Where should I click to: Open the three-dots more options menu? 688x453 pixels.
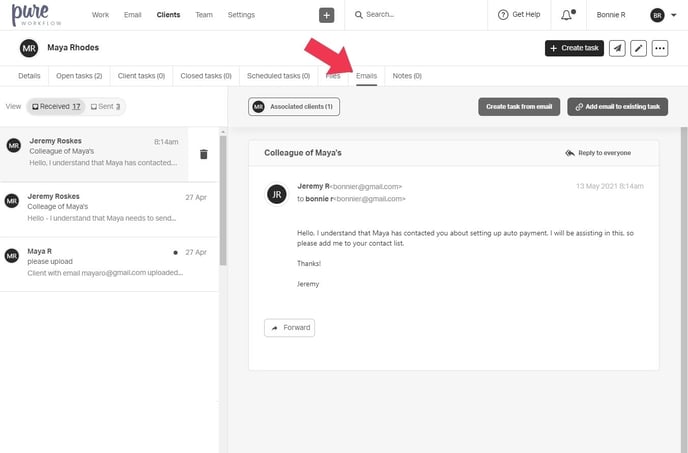click(659, 48)
